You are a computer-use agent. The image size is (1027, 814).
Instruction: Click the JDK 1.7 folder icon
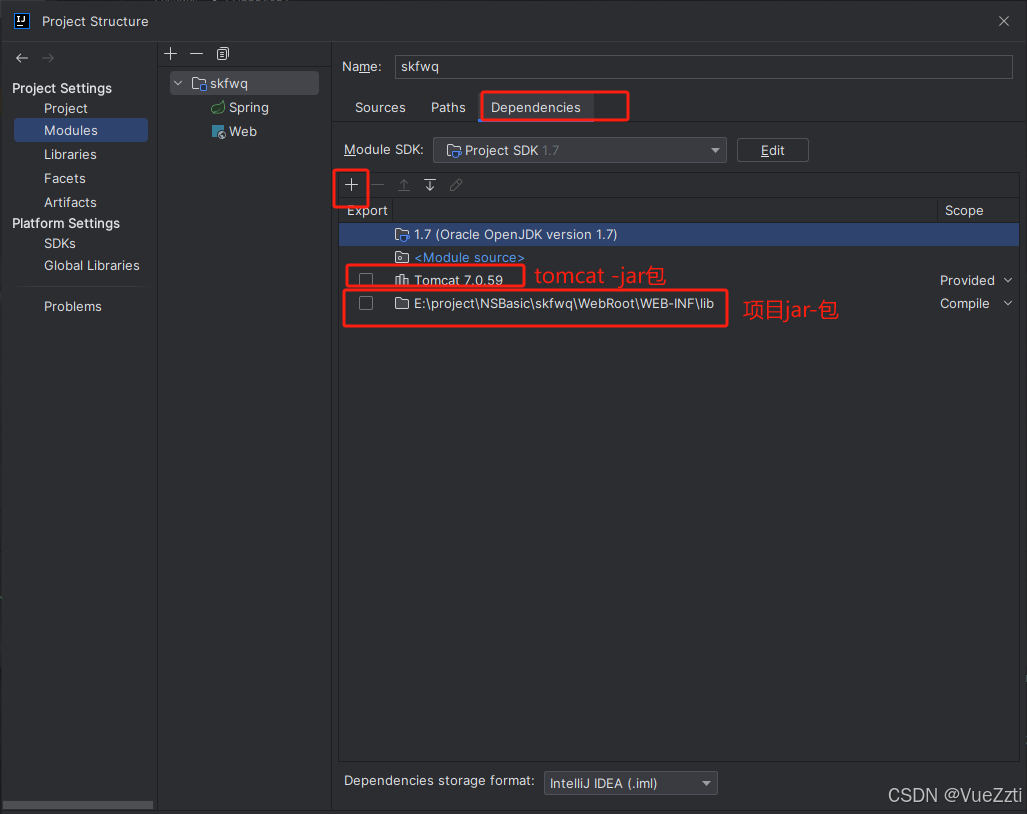point(402,234)
